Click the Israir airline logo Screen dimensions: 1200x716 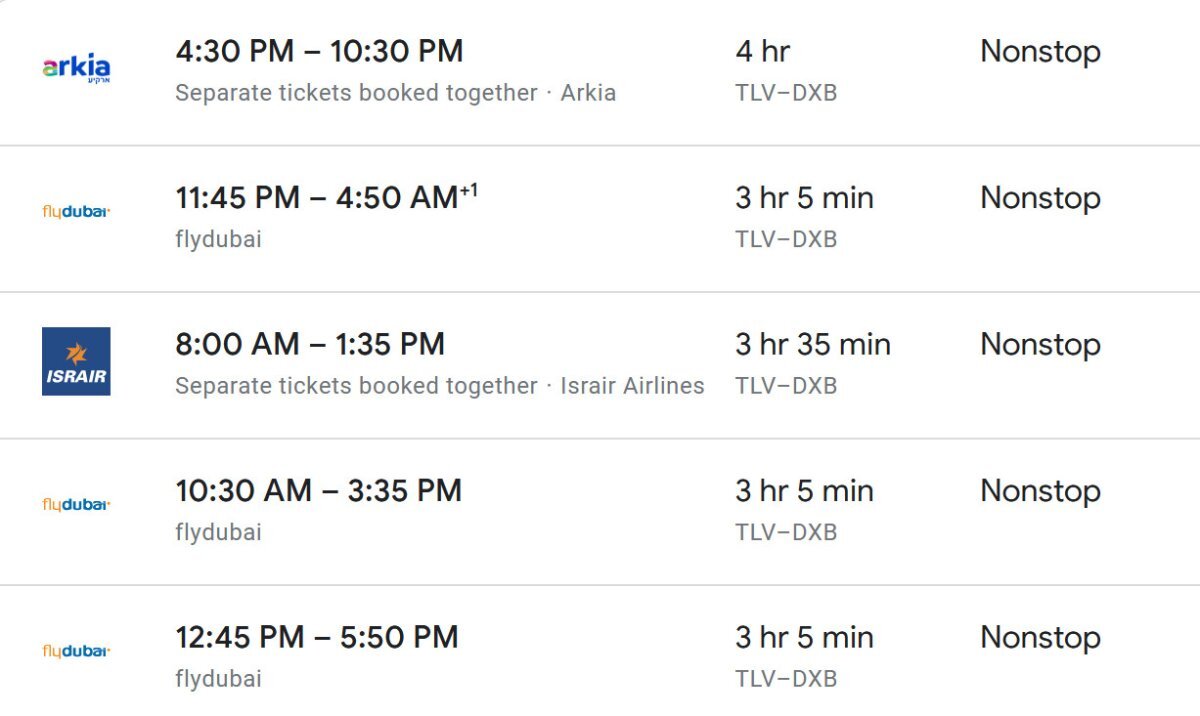[x=76, y=362]
